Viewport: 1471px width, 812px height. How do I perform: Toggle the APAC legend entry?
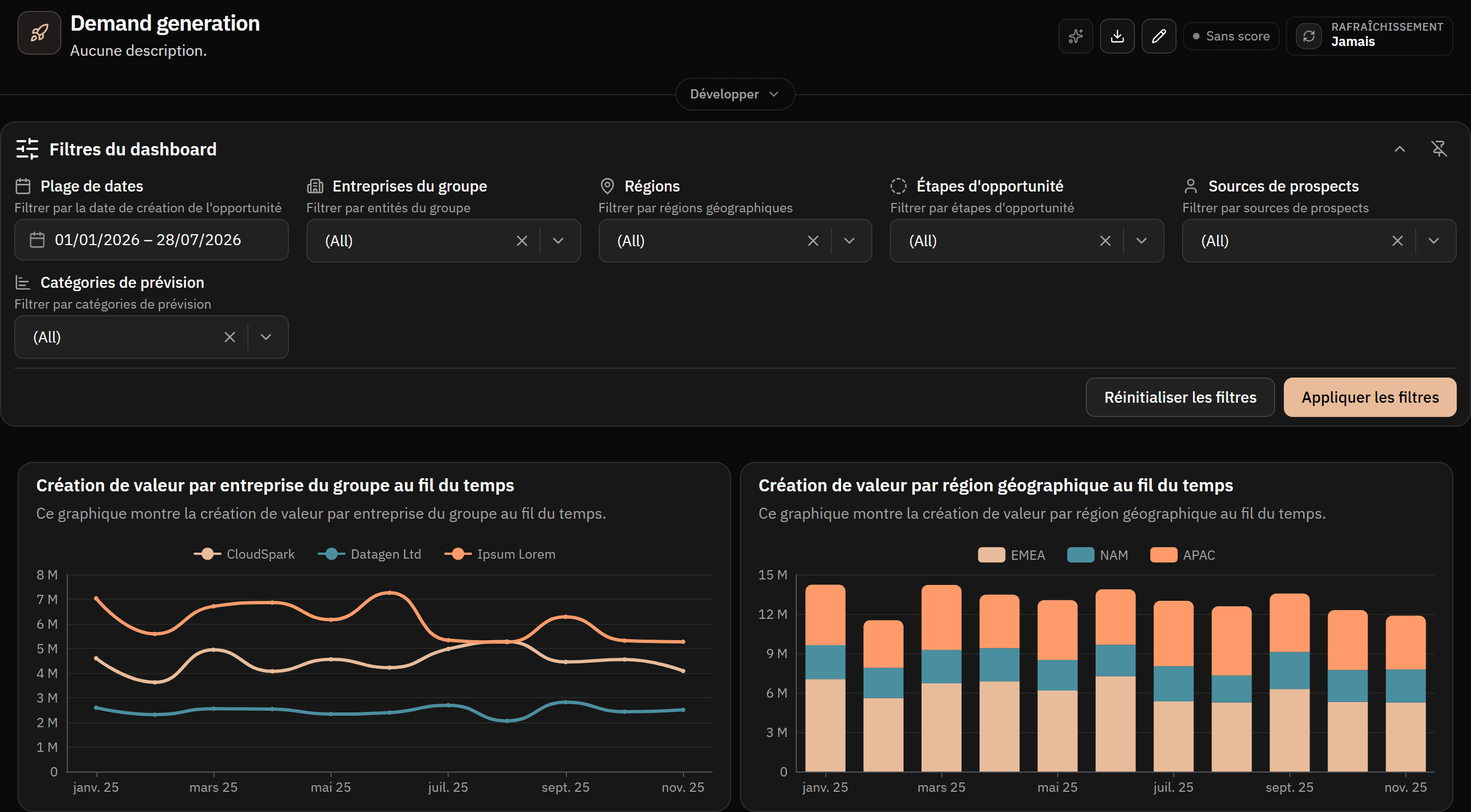coord(1183,555)
